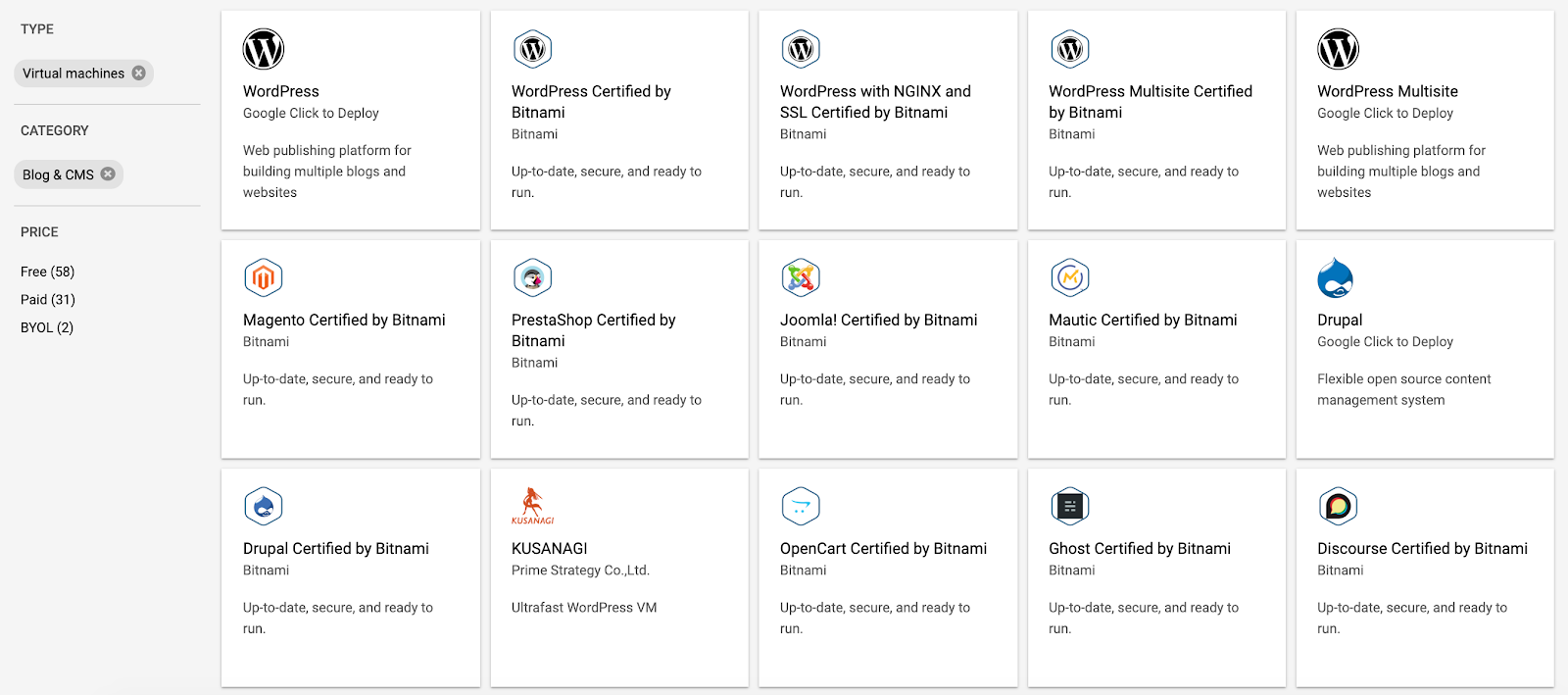Open Magento Certified by Bitnami title
This screenshot has height=695, width=1568.
click(344, 320)
